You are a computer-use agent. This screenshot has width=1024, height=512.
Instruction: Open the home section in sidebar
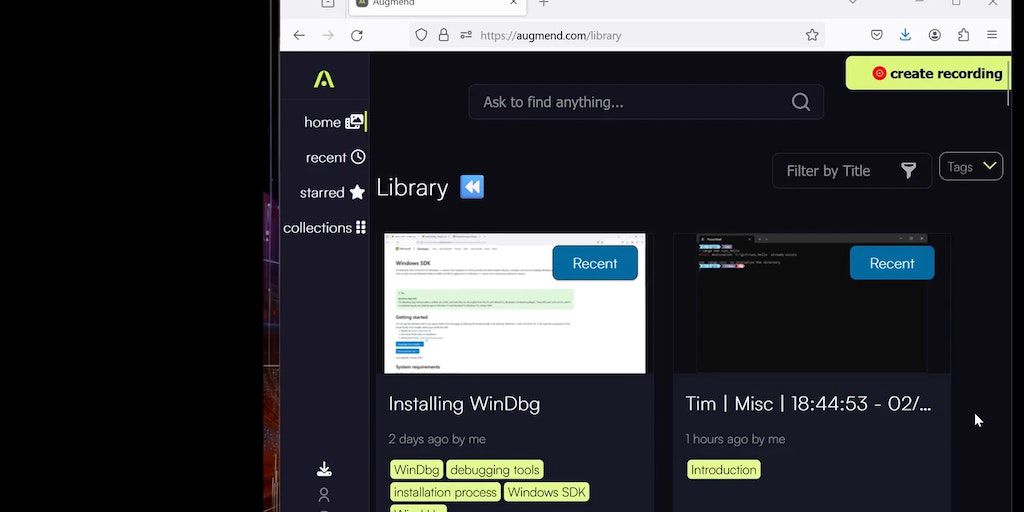coord(333,122)
